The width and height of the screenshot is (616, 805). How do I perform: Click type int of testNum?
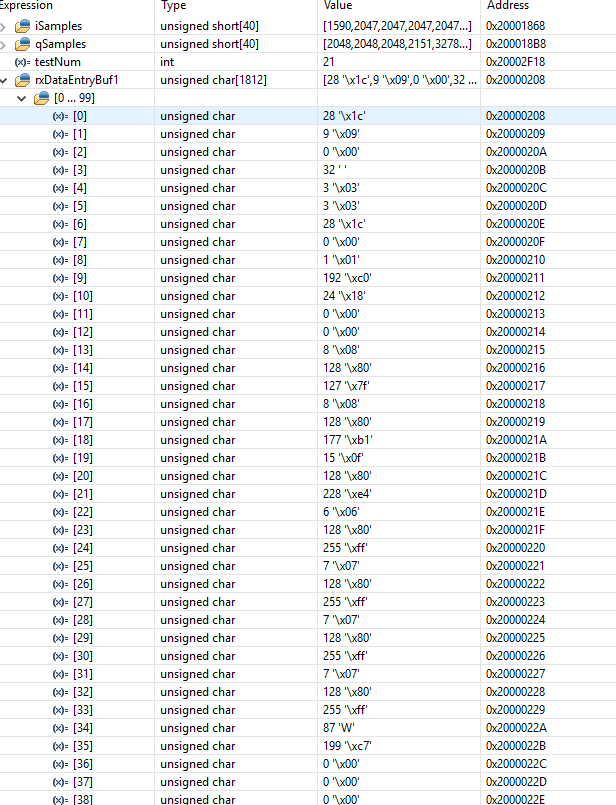point(167,62)
